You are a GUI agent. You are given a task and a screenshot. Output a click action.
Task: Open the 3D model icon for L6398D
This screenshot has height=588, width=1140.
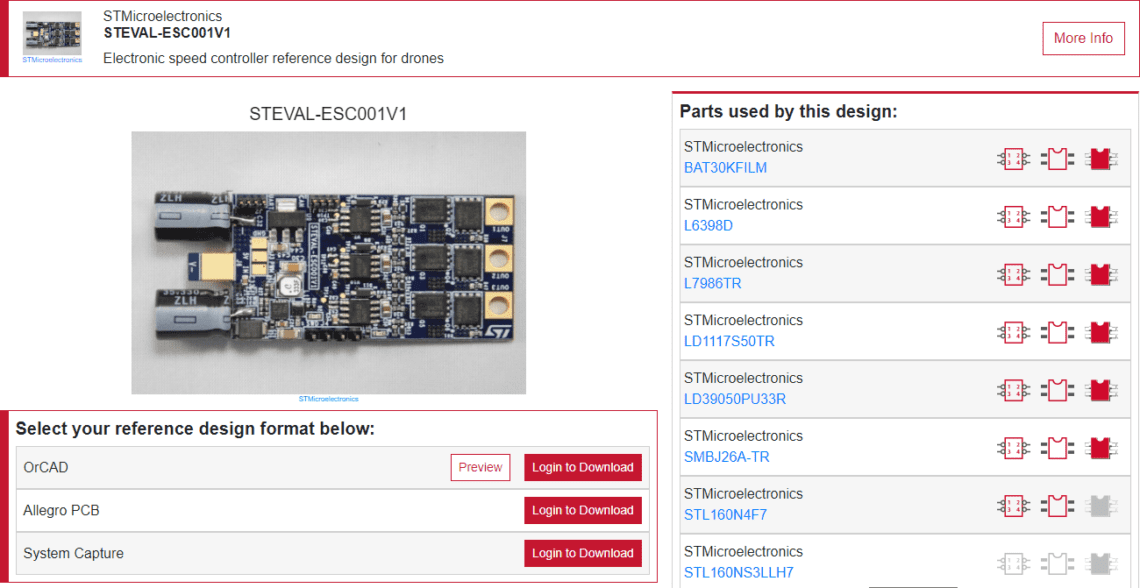pos(1102,216)
